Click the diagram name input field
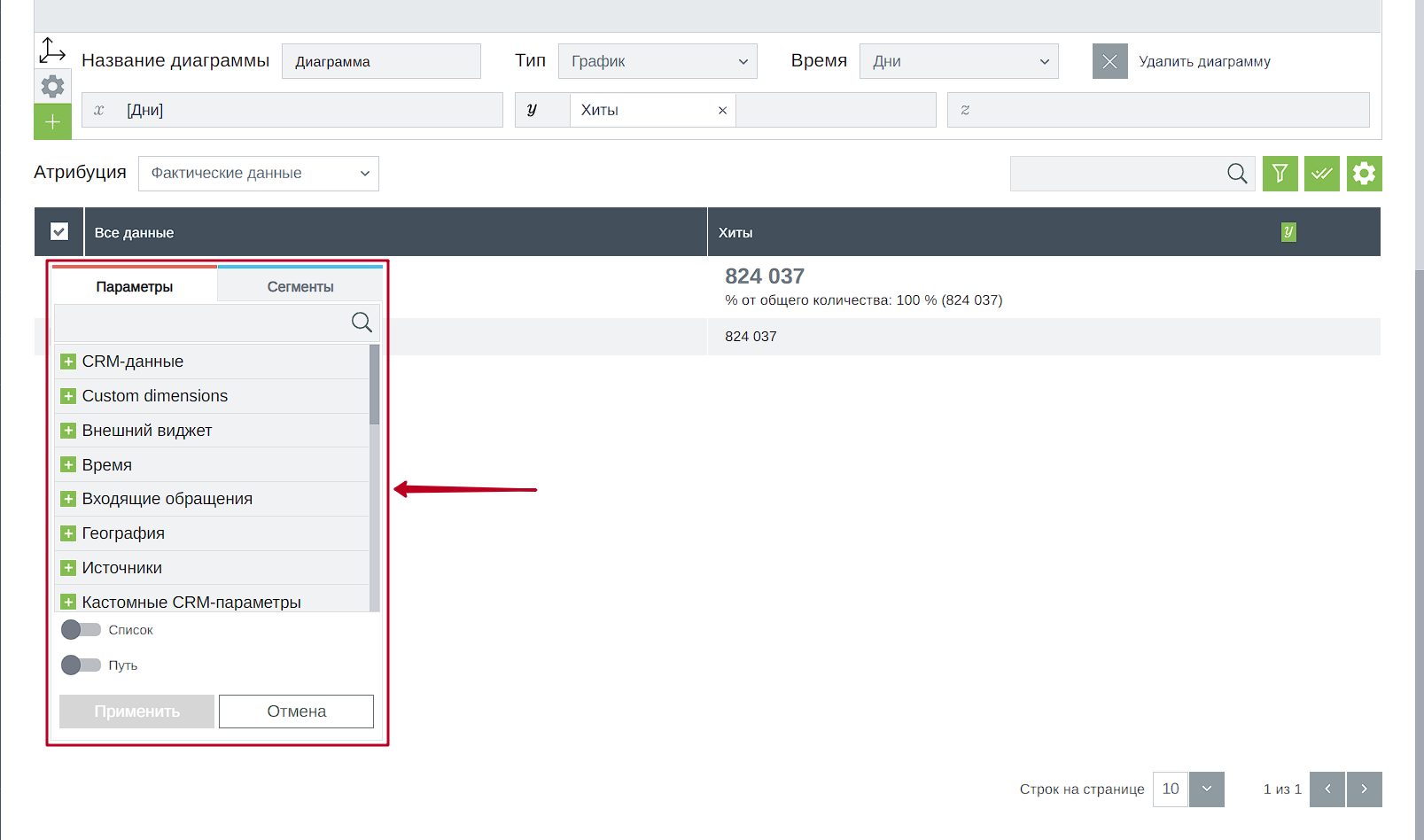This screenshot has height=840, width=1424. coord(381,61)
